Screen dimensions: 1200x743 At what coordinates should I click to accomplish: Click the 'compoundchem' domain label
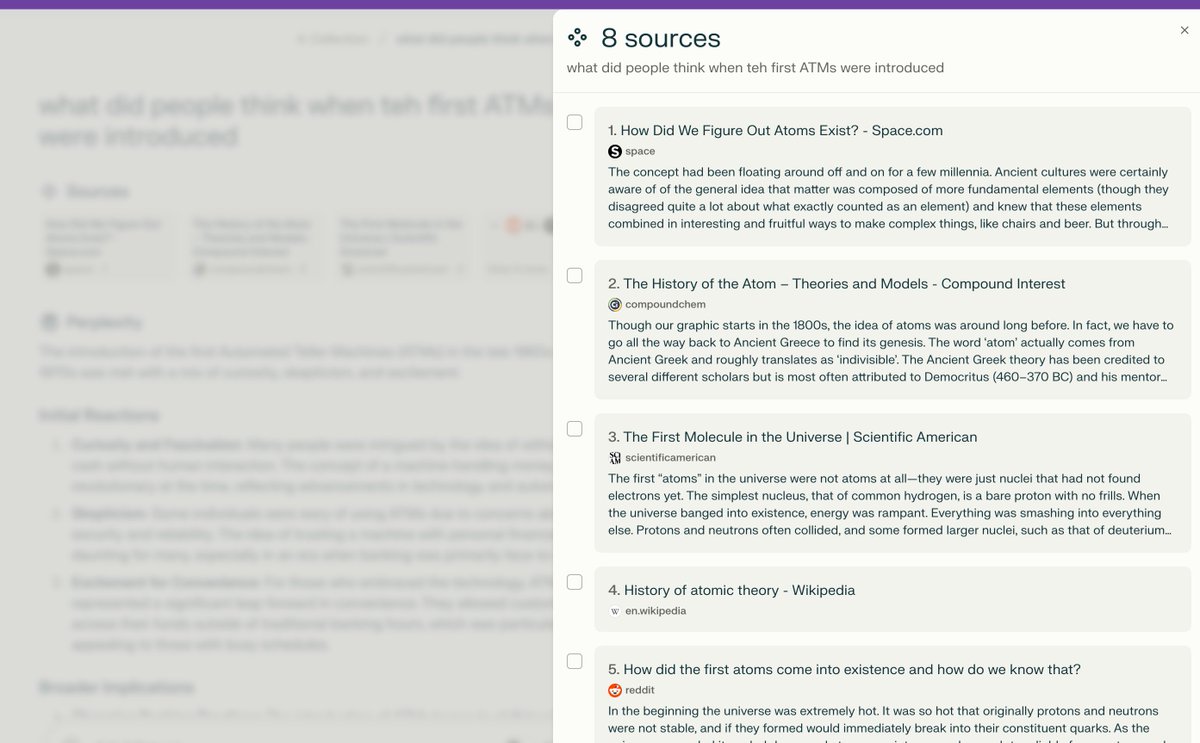click(x=665, y=304)
